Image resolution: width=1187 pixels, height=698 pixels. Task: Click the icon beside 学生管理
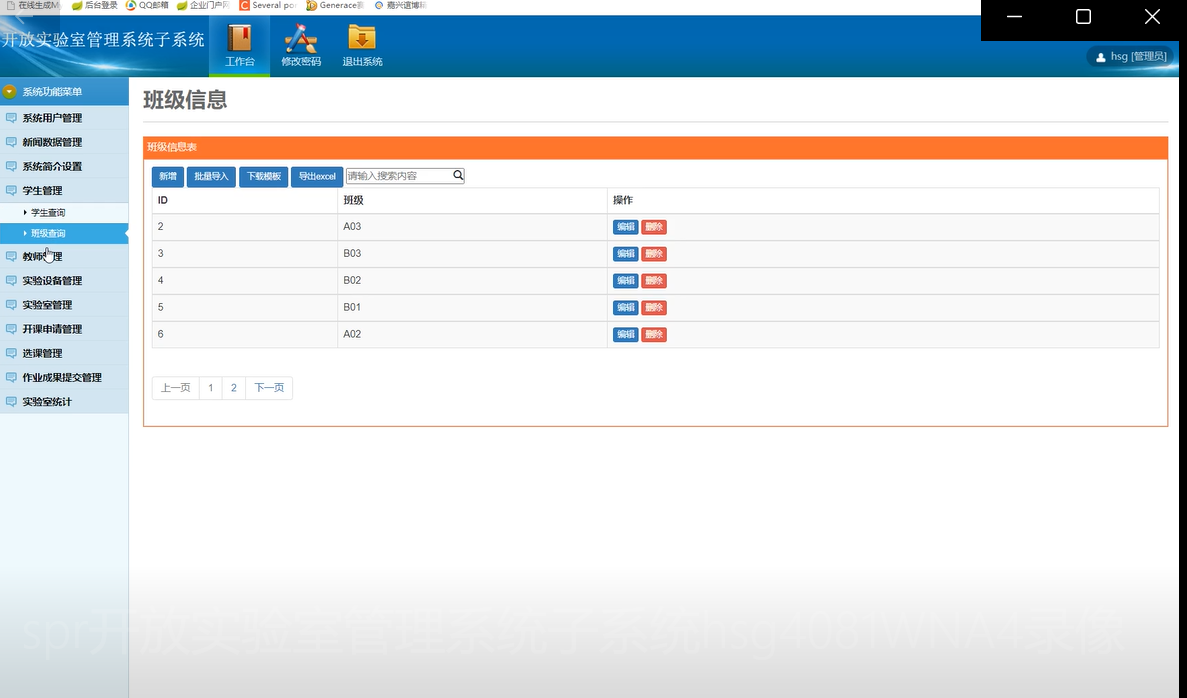(11, 191)
